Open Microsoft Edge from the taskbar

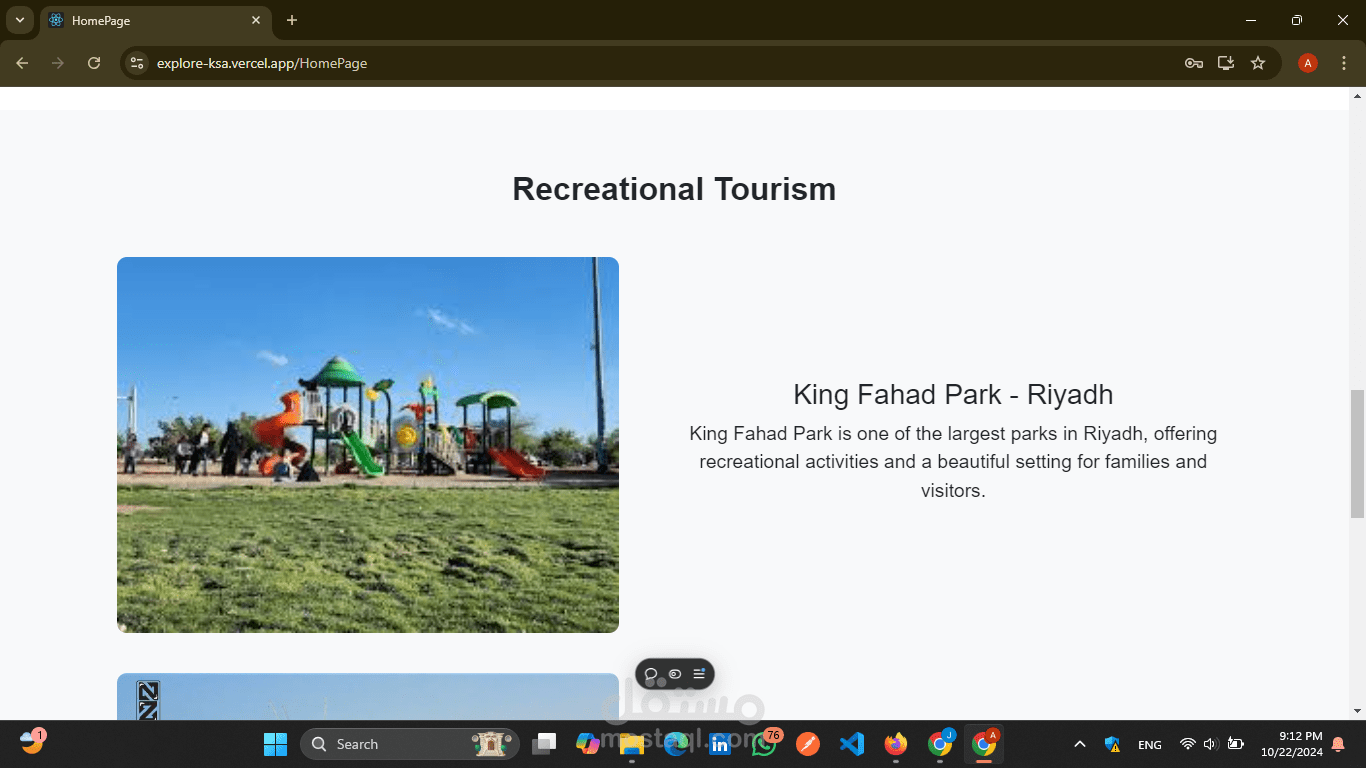(676, 744)
